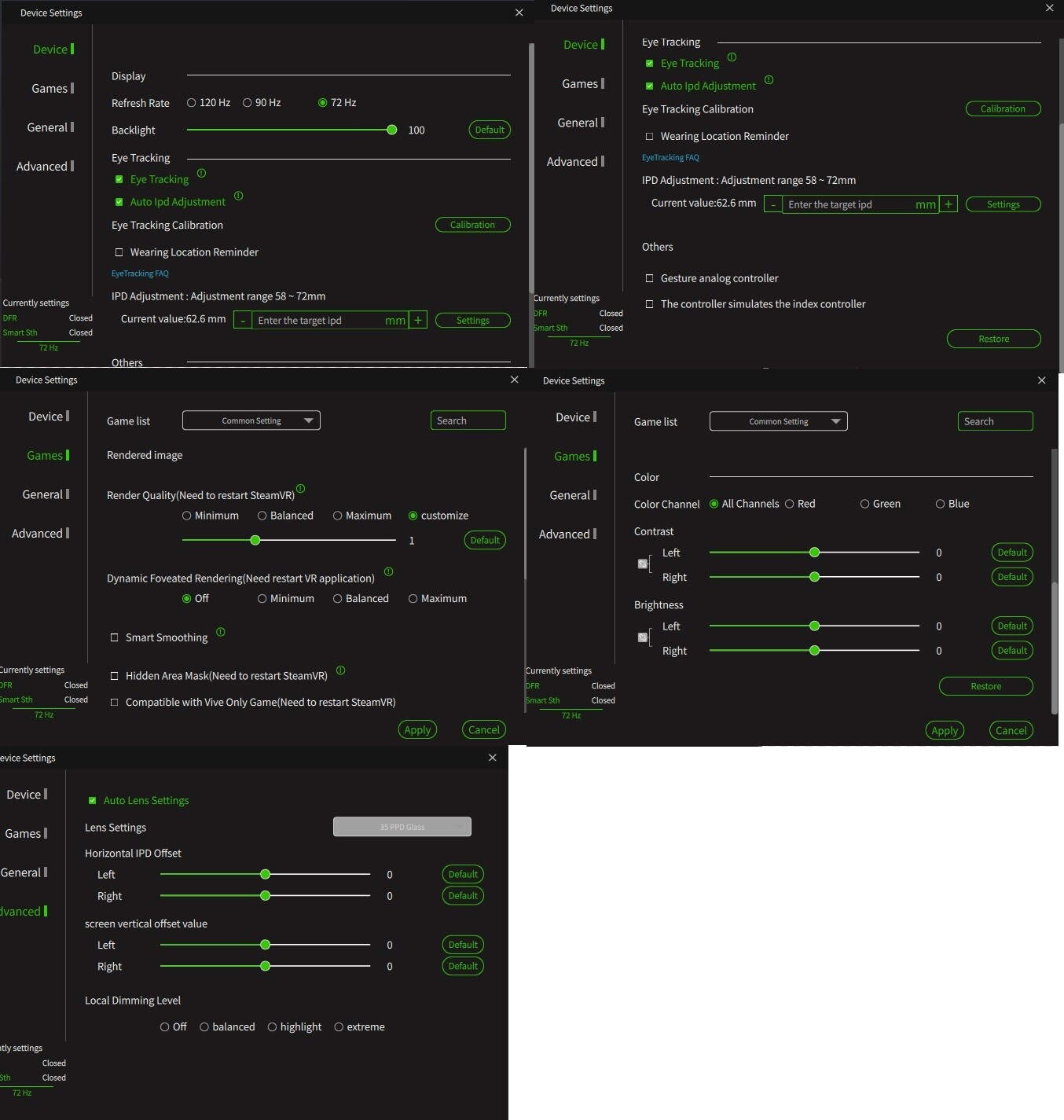Image resolution: width=1064 pixels, height=1120 pixels.
Task: Enable Compatible with Vive Only Game checkbox
Action: tap(115, 703)
